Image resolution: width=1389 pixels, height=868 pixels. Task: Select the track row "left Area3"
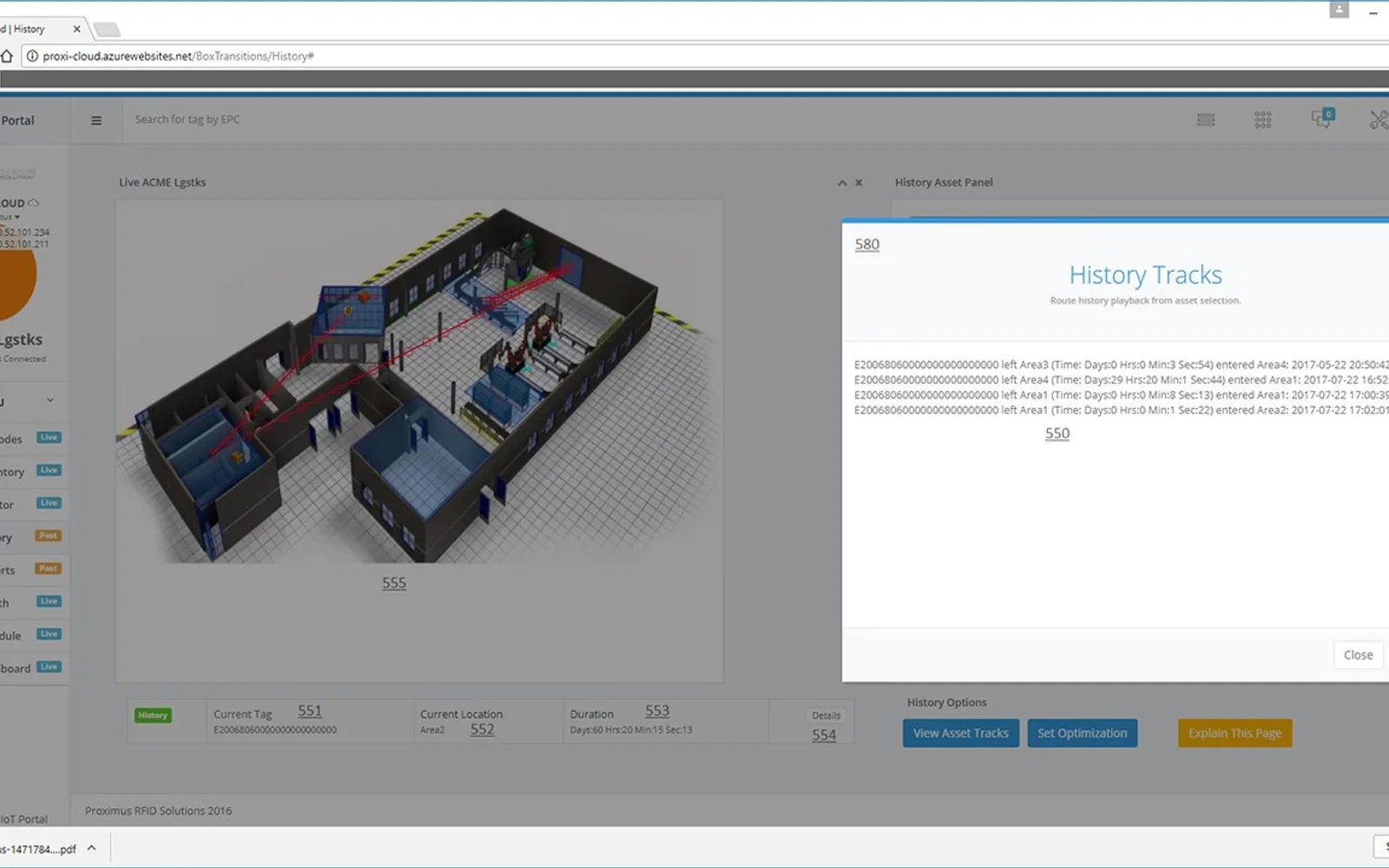(x=1122, y=365)
